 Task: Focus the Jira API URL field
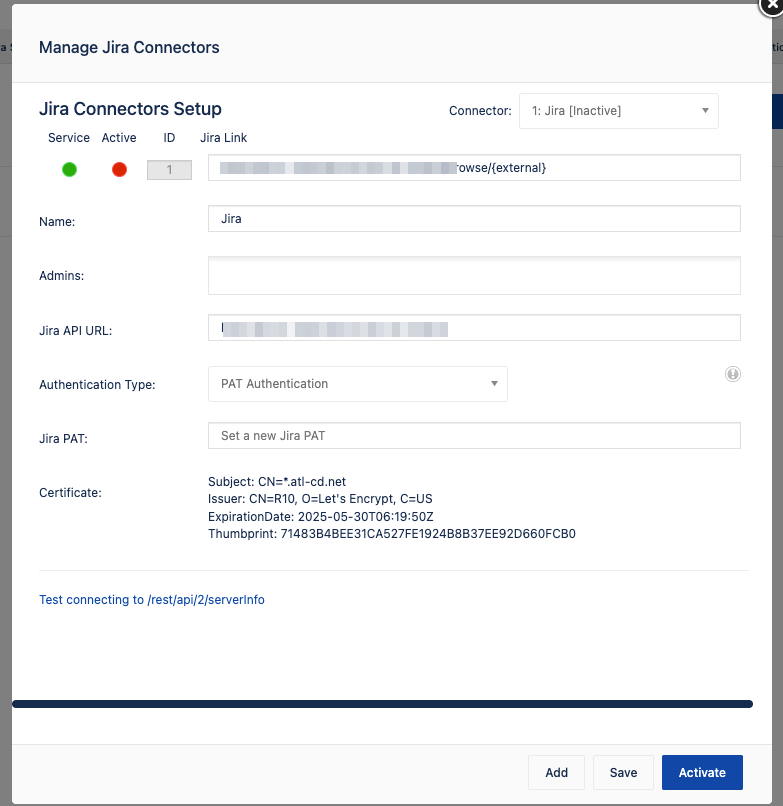pos(474,327)
